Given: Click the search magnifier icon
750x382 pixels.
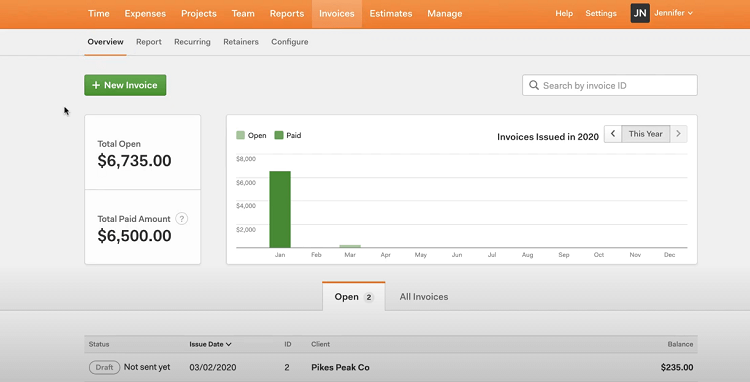Looking at the screenshot, I should [534, 85].
